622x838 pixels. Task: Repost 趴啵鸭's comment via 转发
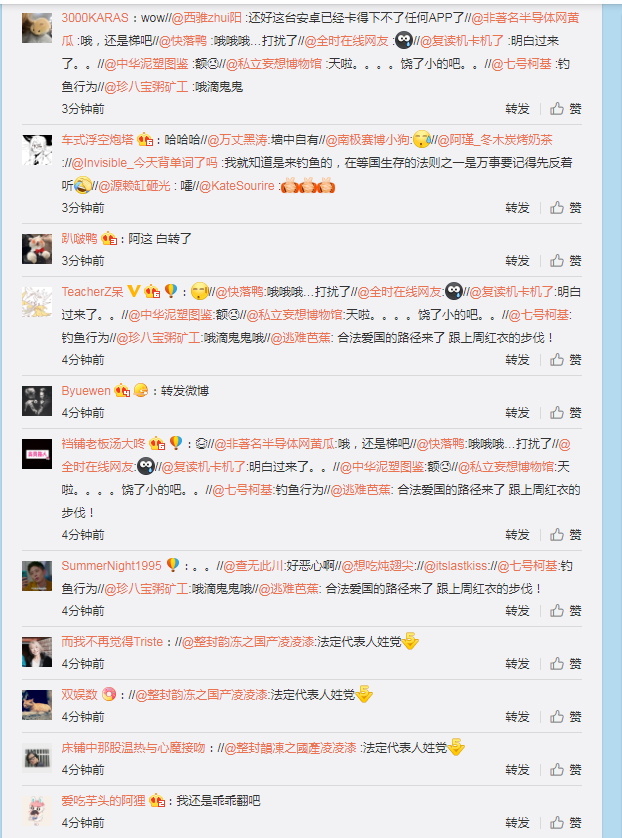[517, 261]
